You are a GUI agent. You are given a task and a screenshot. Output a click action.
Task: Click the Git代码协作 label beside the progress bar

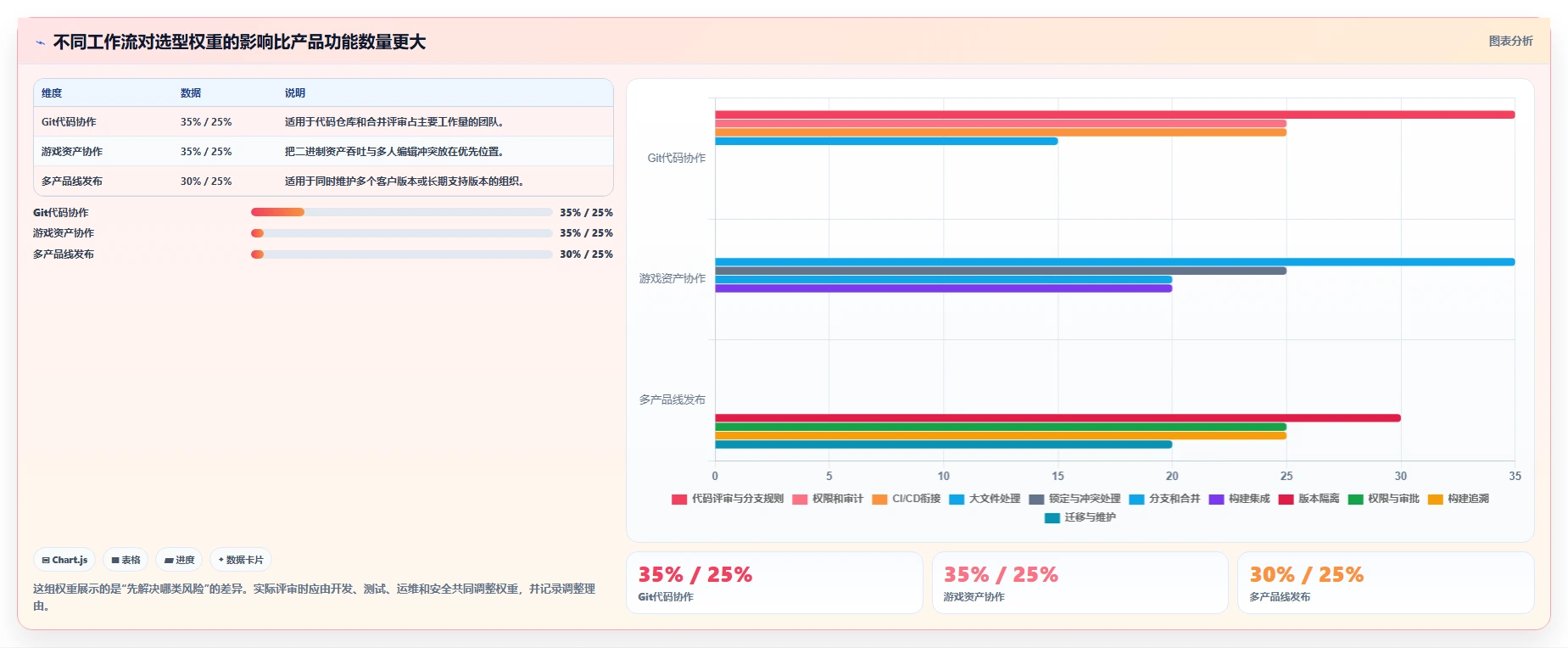coord(61,213)
